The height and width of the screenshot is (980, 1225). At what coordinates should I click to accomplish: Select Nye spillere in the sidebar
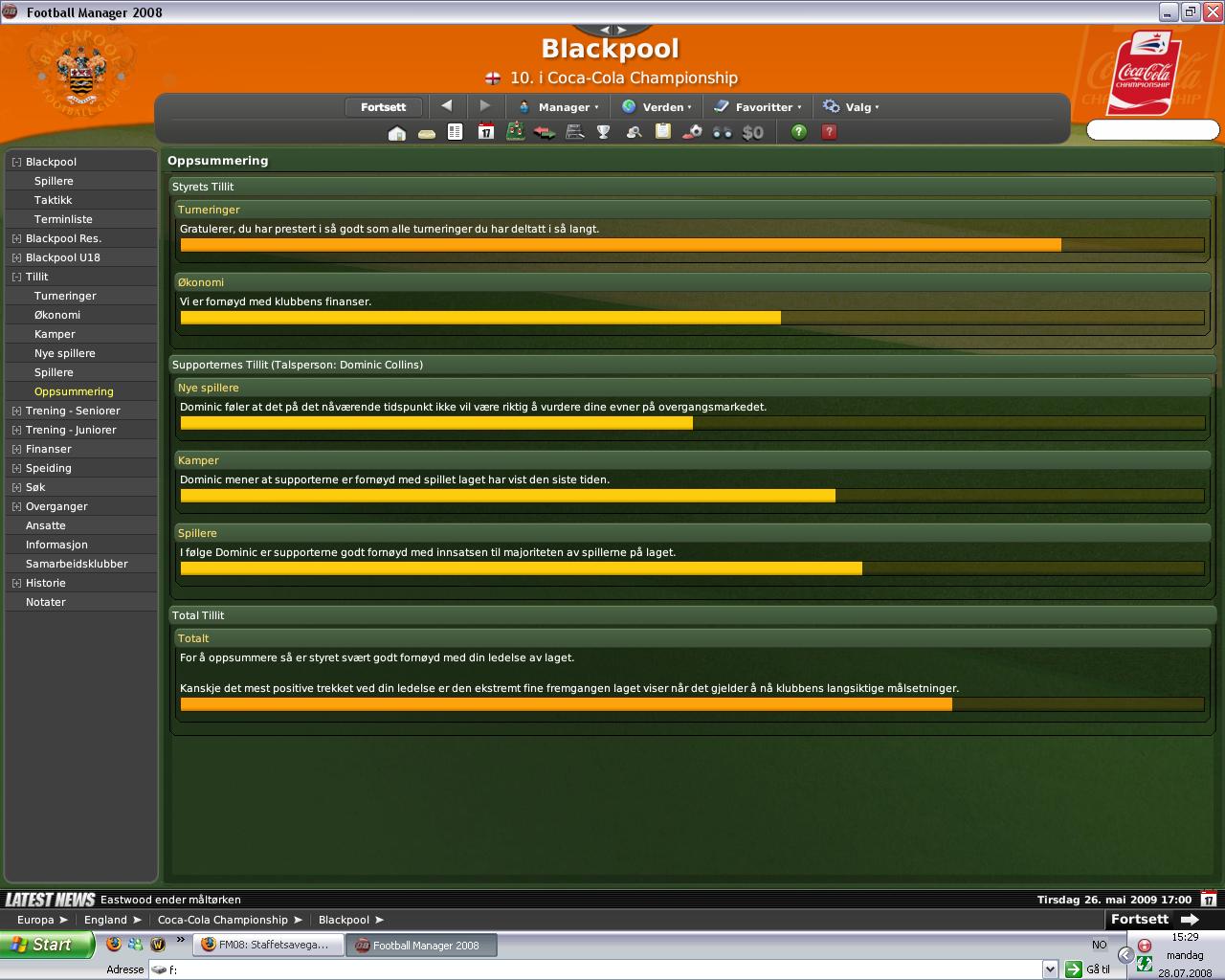click(x=65, y=353)
